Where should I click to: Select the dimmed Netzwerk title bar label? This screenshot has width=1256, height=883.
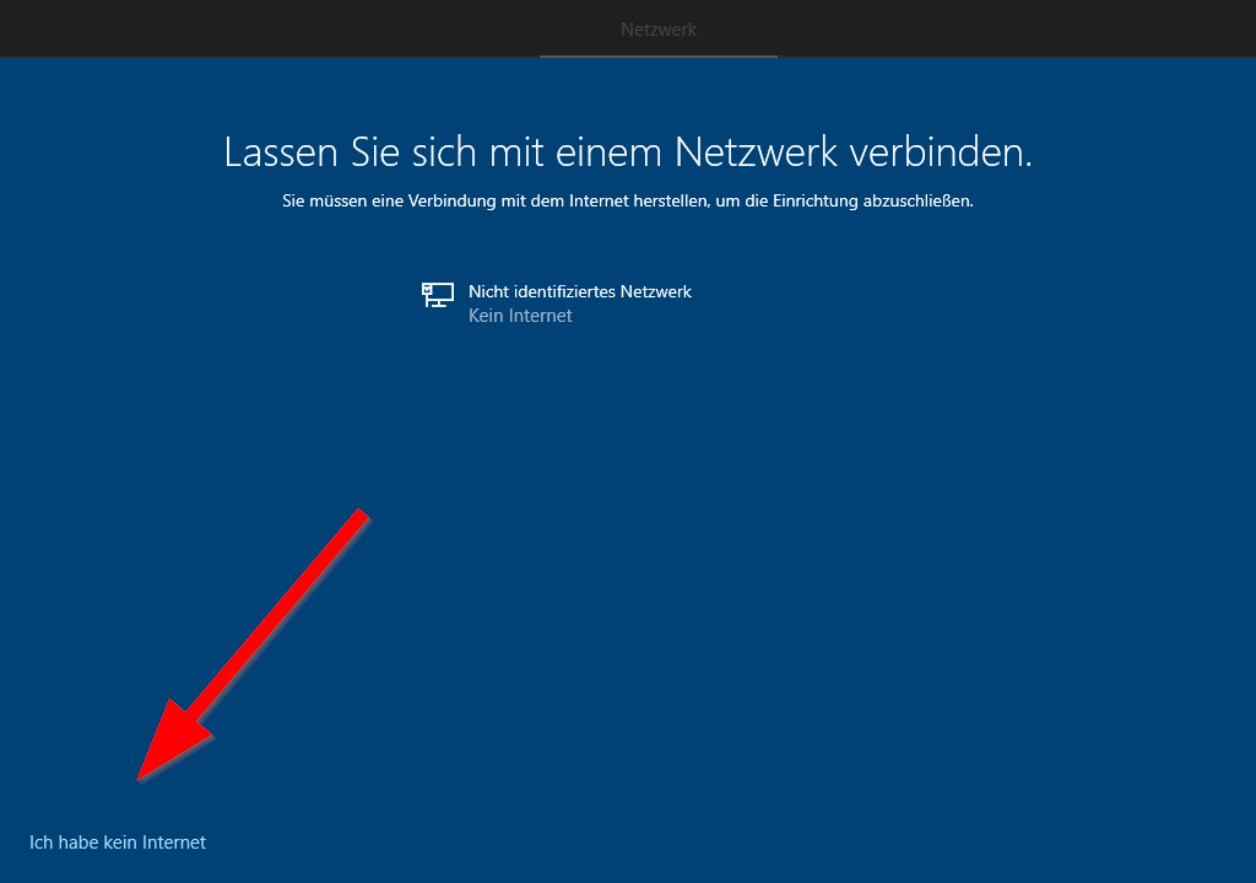click(658, 29)
